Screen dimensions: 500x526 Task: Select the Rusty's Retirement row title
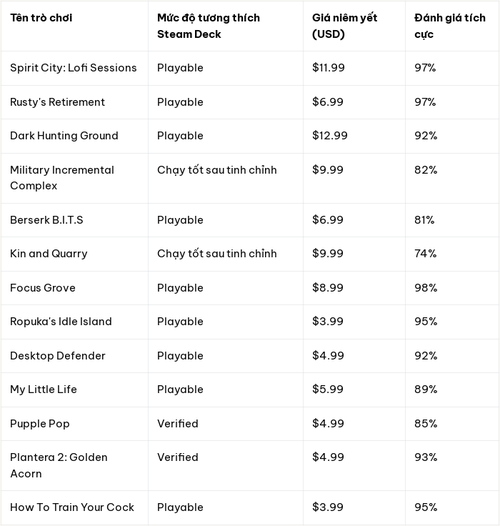[x=57, y=102]
